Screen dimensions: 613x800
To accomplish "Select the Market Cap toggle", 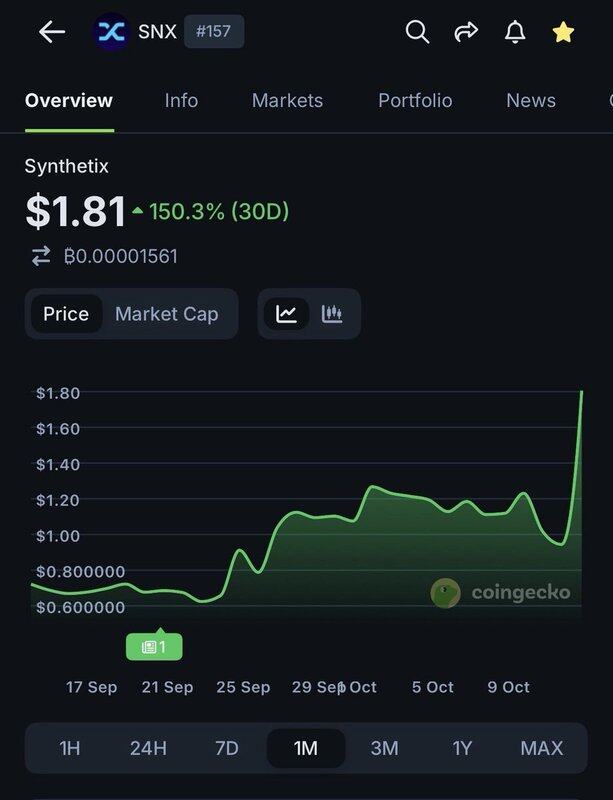I will pyautogui.click(x=166, y=314).
